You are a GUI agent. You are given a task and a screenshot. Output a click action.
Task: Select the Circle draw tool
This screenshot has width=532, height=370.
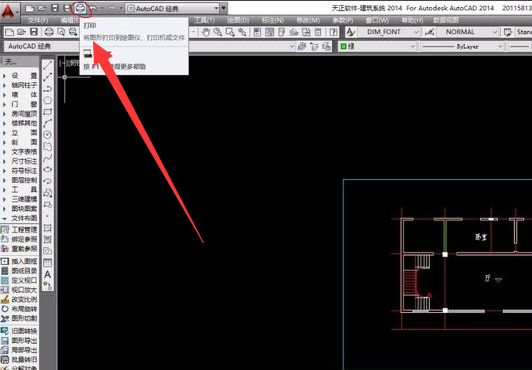click(x=48, y=135)
